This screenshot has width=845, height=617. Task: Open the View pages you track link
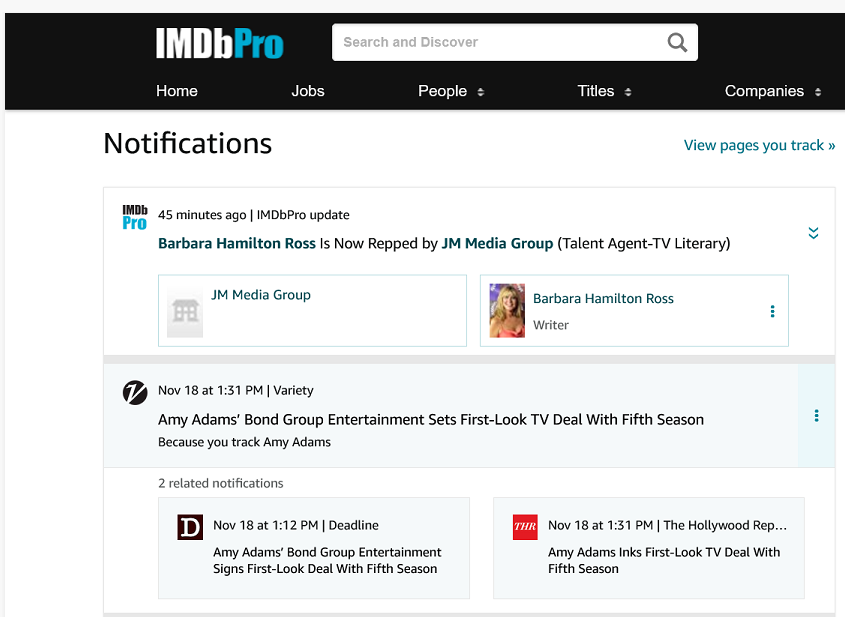click(x=758, y=145)
